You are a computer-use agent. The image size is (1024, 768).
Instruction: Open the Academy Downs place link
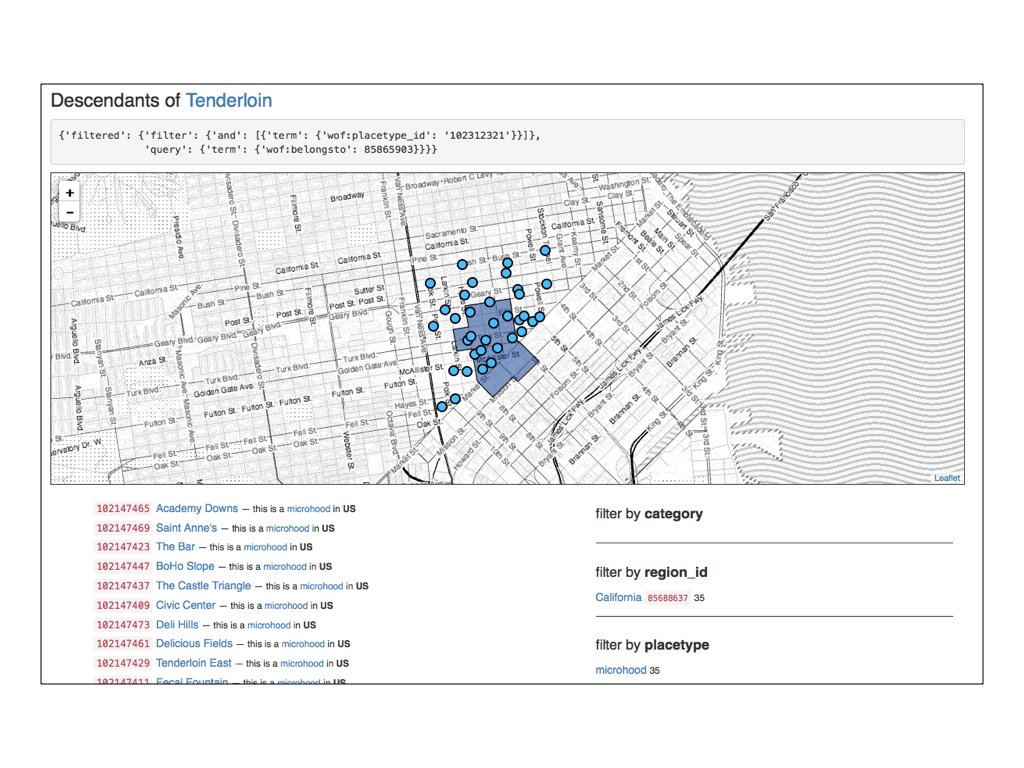197,509
